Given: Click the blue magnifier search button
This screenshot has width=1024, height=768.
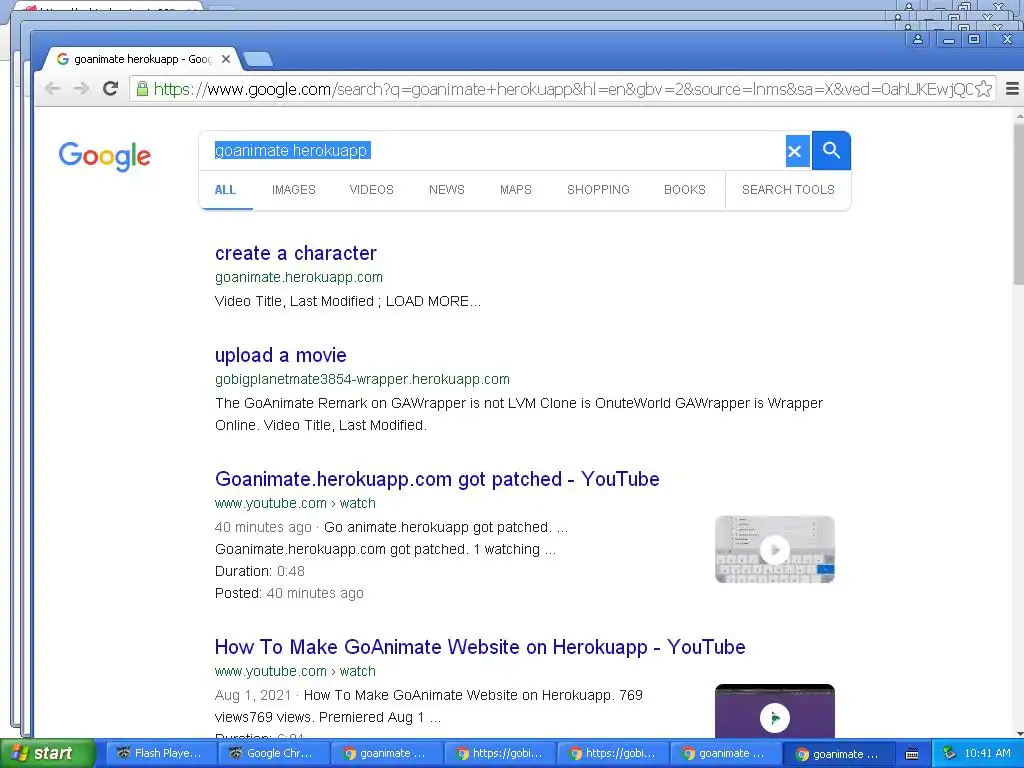Looking at the screenshot, I should click(x=831, y=150).
